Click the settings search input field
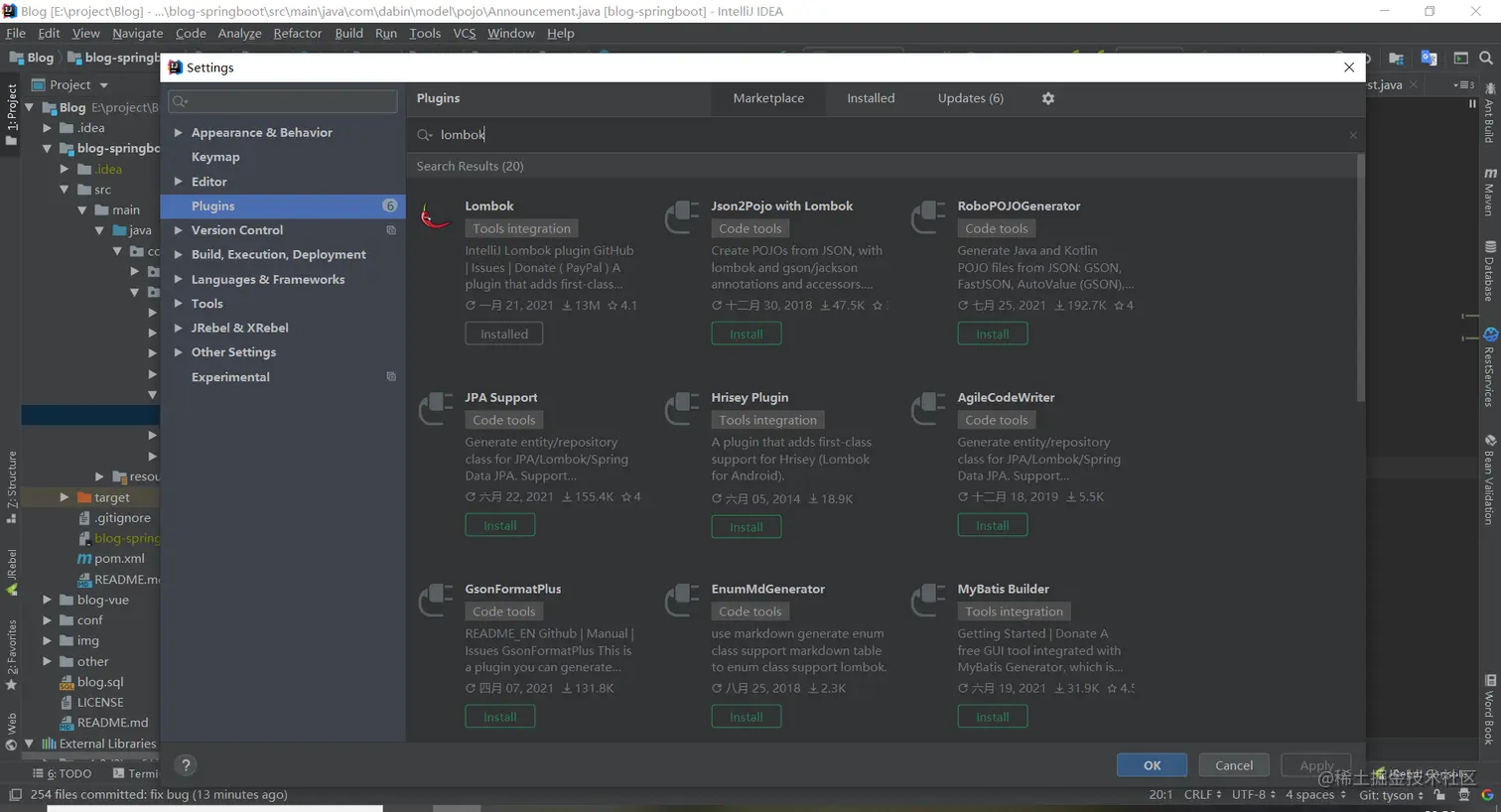 coord(283,101)
